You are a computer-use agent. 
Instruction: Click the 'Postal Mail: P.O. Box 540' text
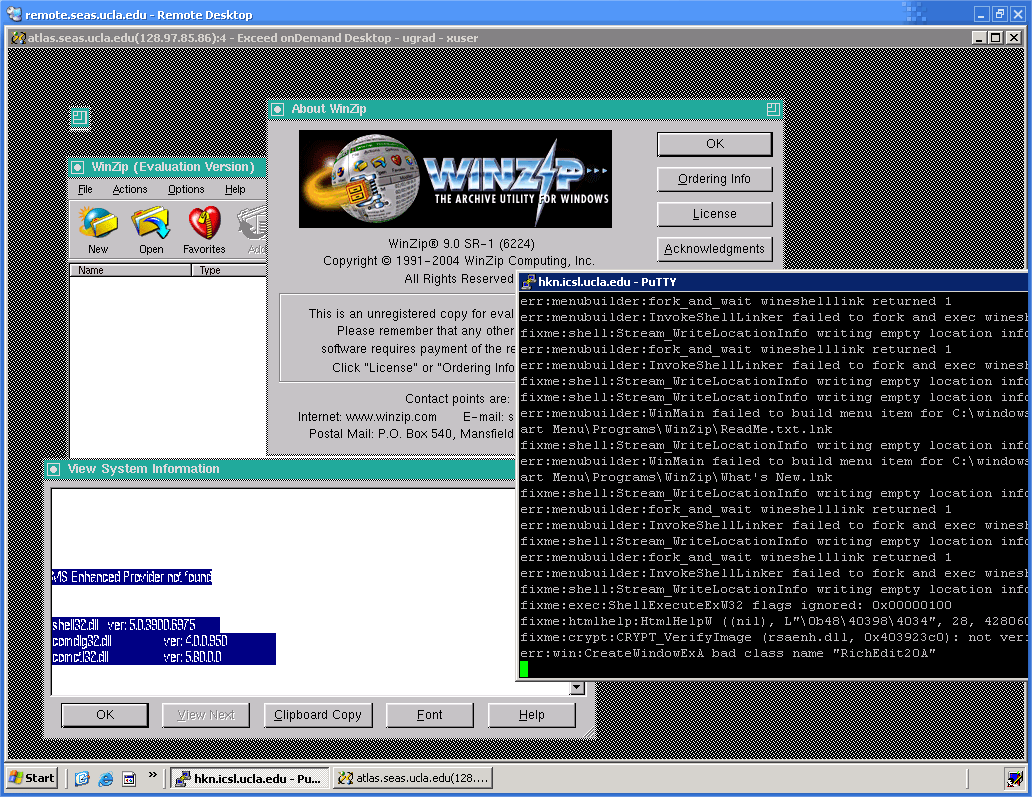[411, 434]
